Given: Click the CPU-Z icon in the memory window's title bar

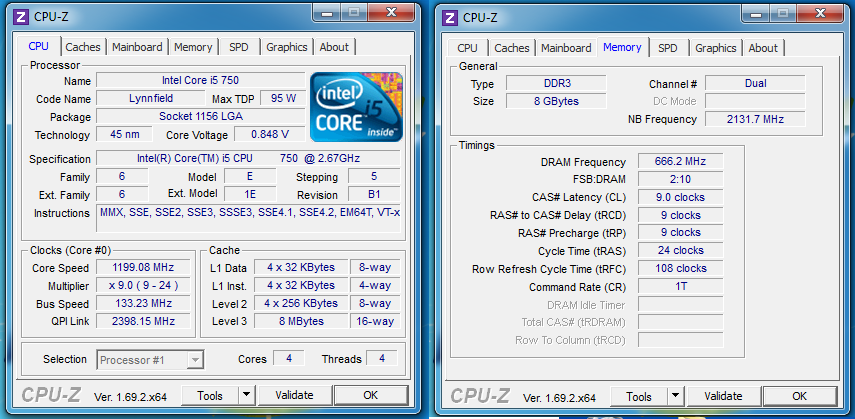Looking at the screenshot, I should tap(449, 17).
